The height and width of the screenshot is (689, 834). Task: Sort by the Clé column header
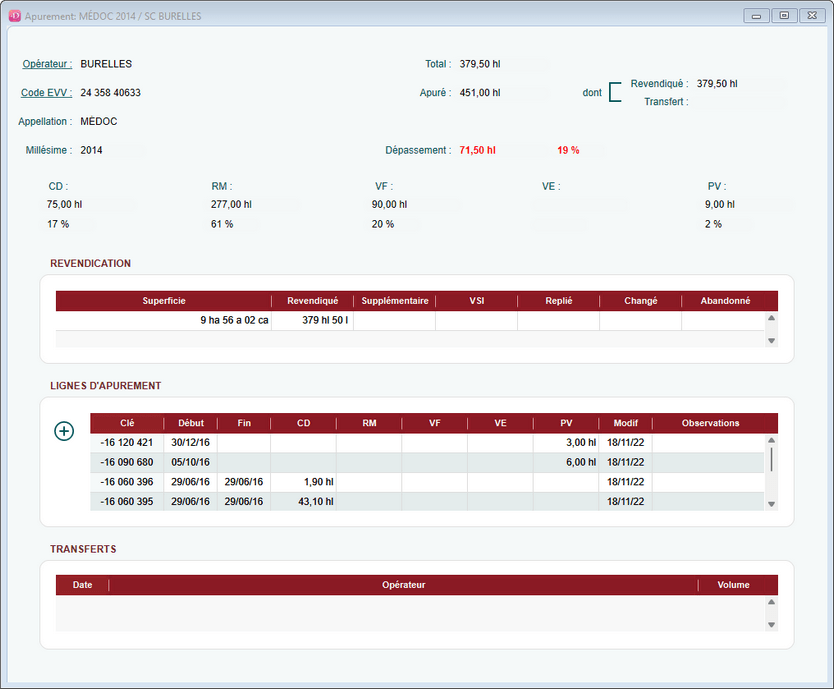coord(127,423)
